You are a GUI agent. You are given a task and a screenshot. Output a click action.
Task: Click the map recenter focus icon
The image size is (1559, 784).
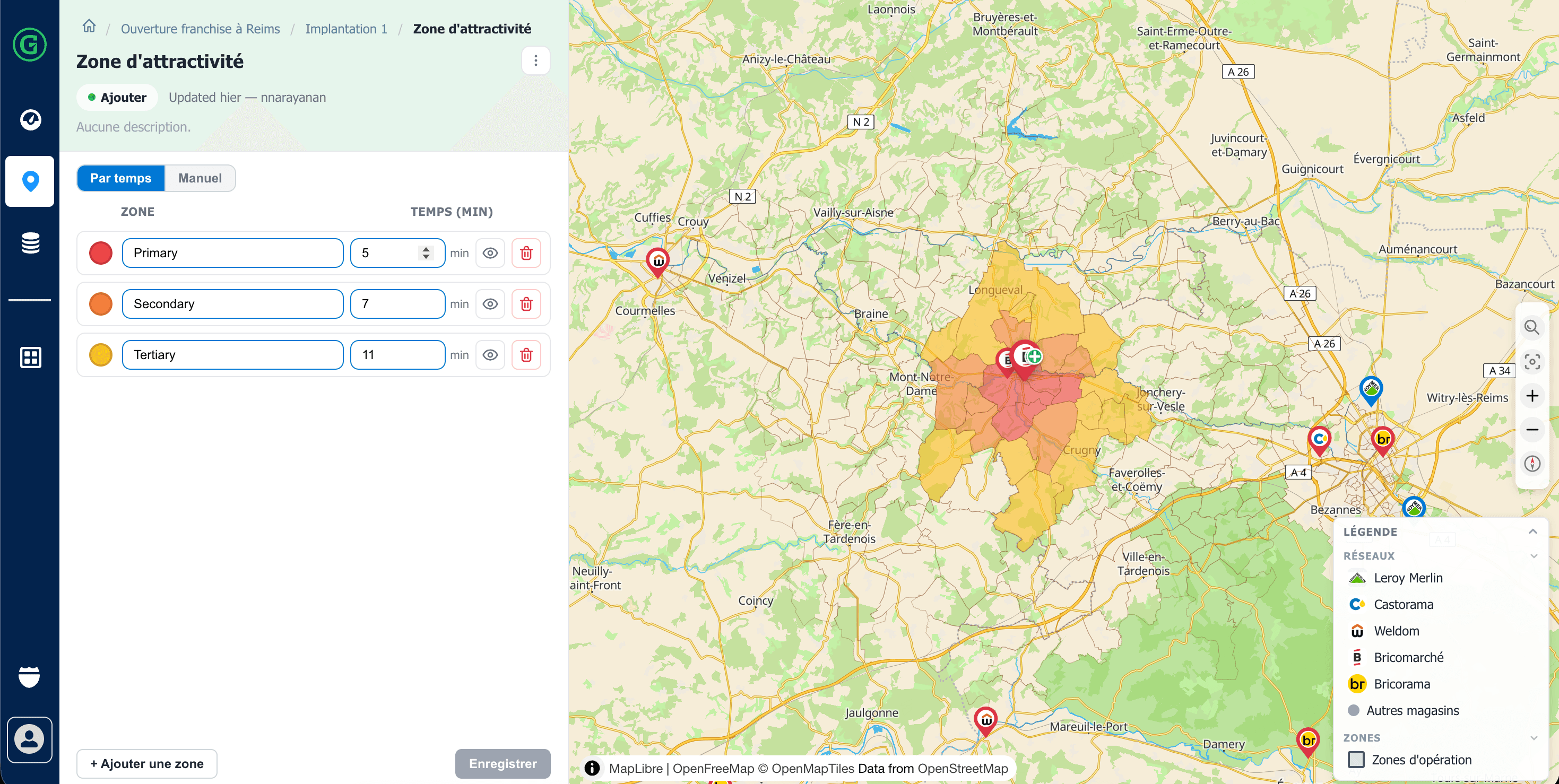click(1532, 362)
